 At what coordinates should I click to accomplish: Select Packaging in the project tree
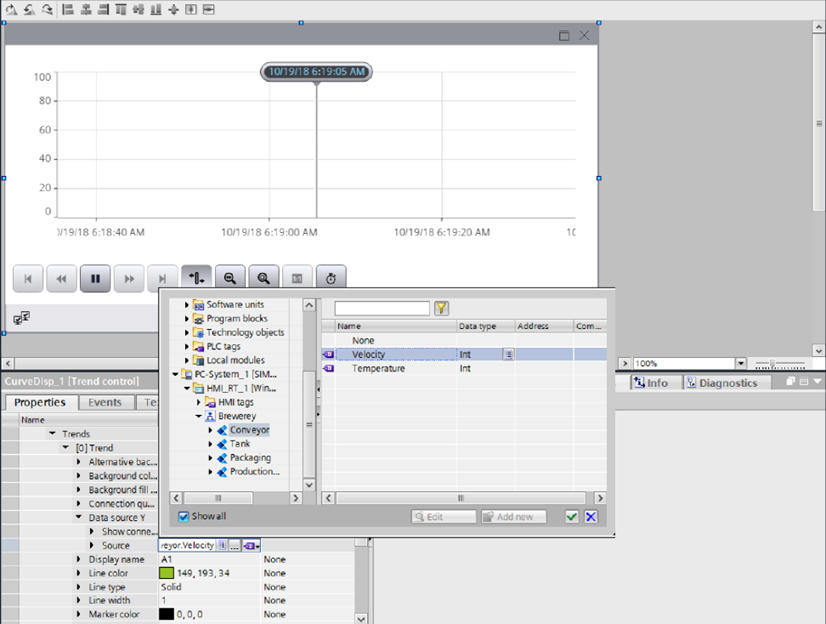(x=250, y=458)
